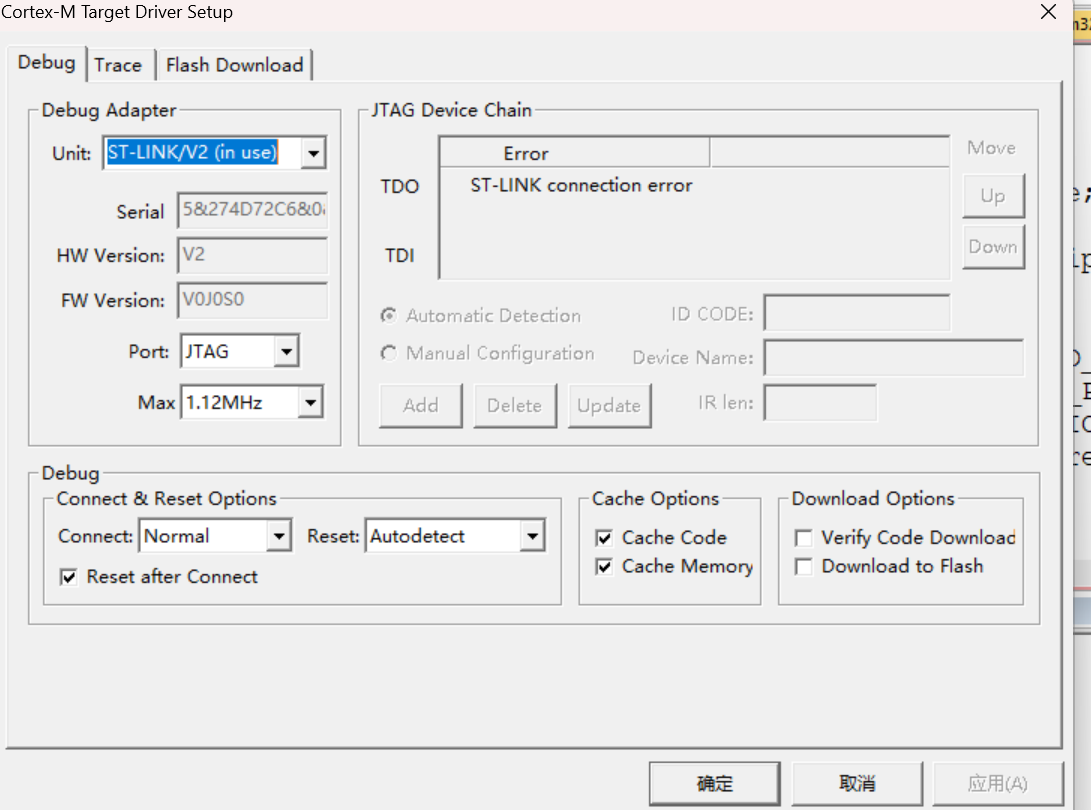Viewport: 1091px width, 810px height.
Task: Click the Error column header
Action: 575,153
